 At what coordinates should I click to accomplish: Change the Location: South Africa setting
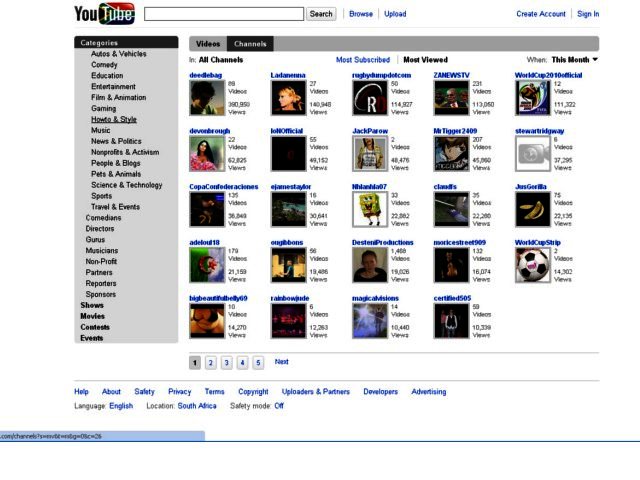click(199, 406)
